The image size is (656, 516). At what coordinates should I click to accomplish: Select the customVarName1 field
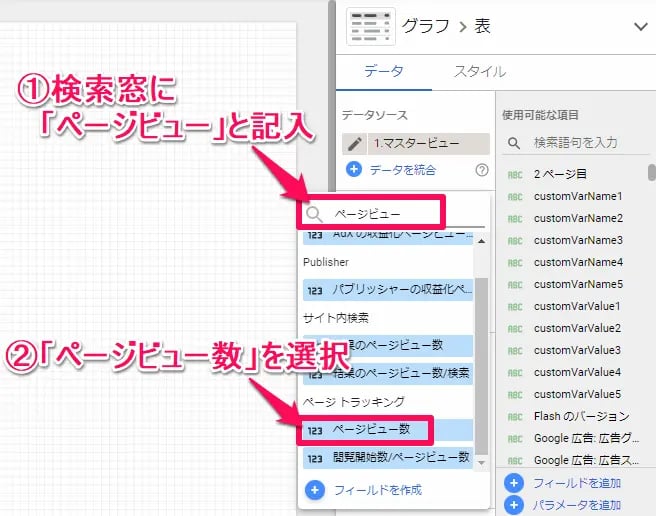[578, 196]
